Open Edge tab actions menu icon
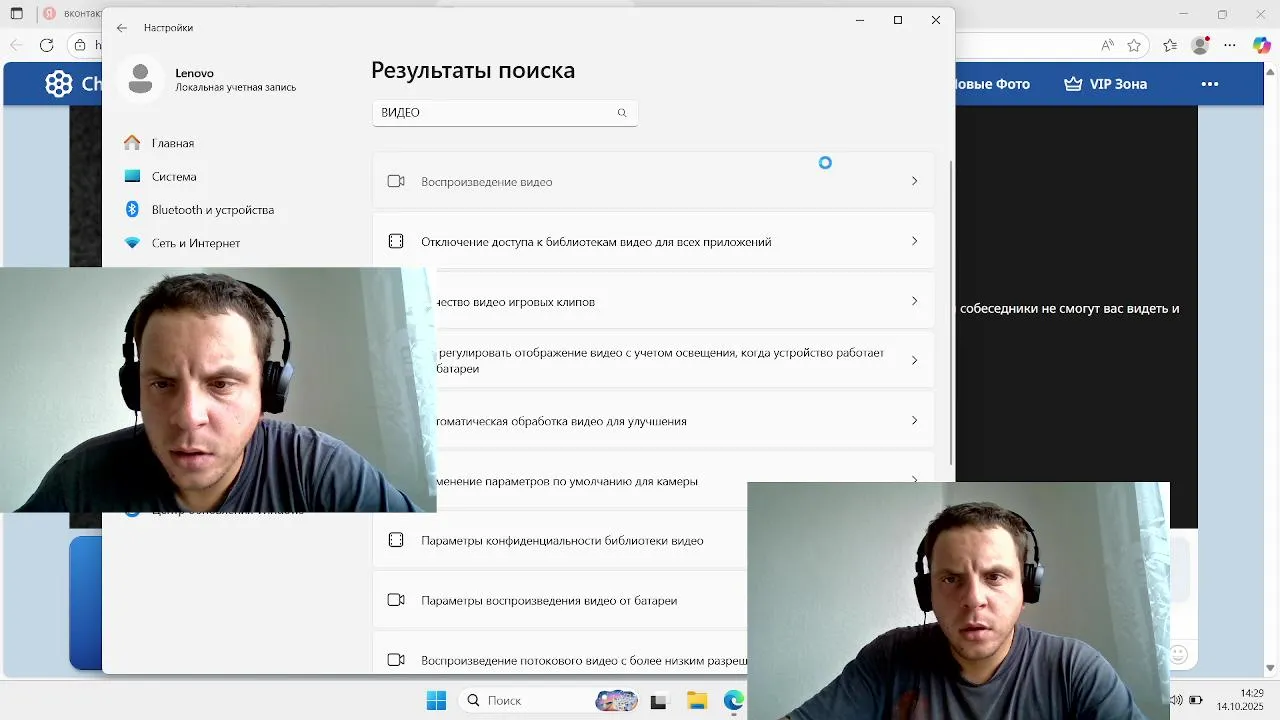Screen dimensions: 1280x720 tap(16, 14)
